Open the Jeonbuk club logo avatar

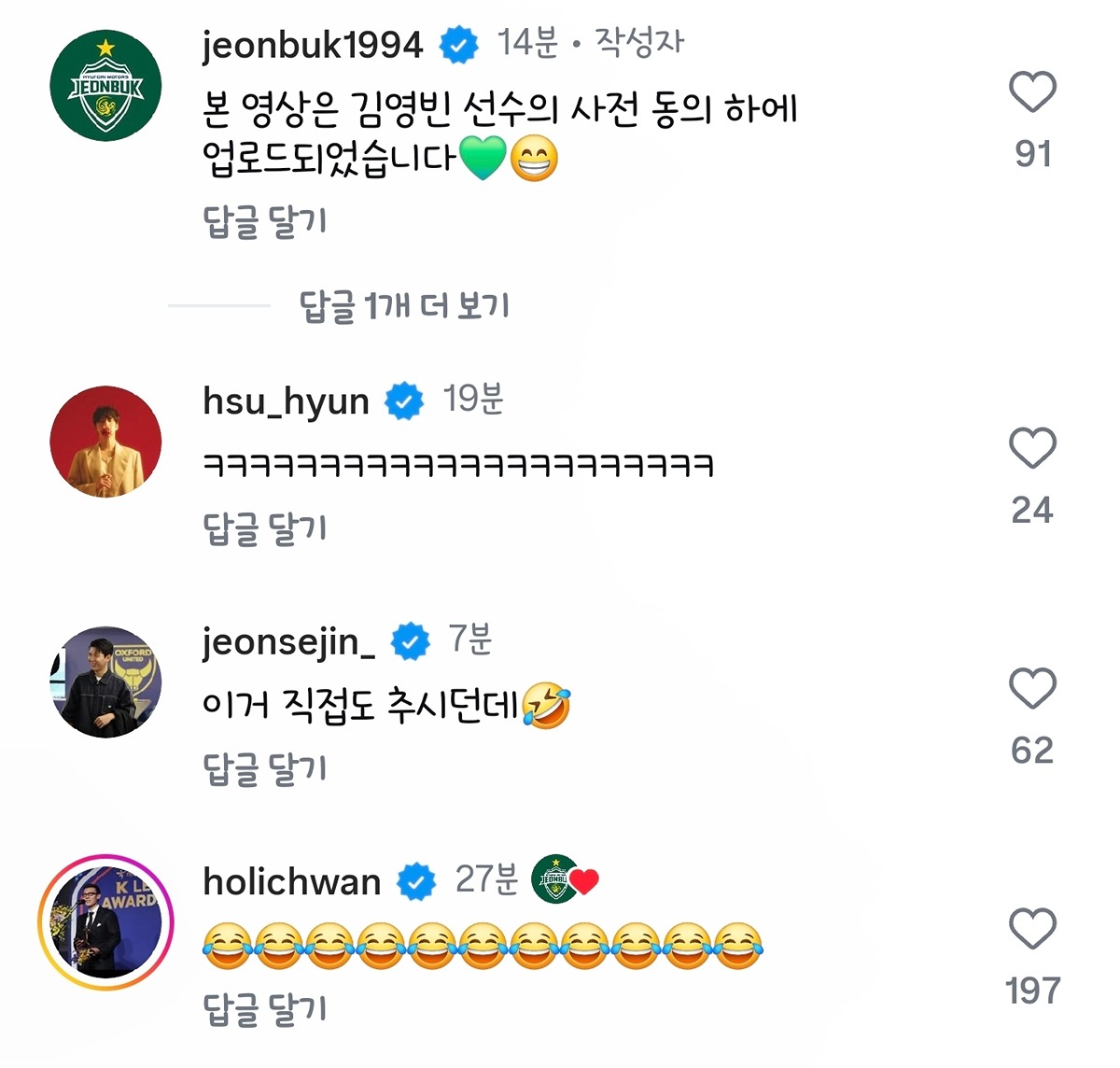point(105,86)
